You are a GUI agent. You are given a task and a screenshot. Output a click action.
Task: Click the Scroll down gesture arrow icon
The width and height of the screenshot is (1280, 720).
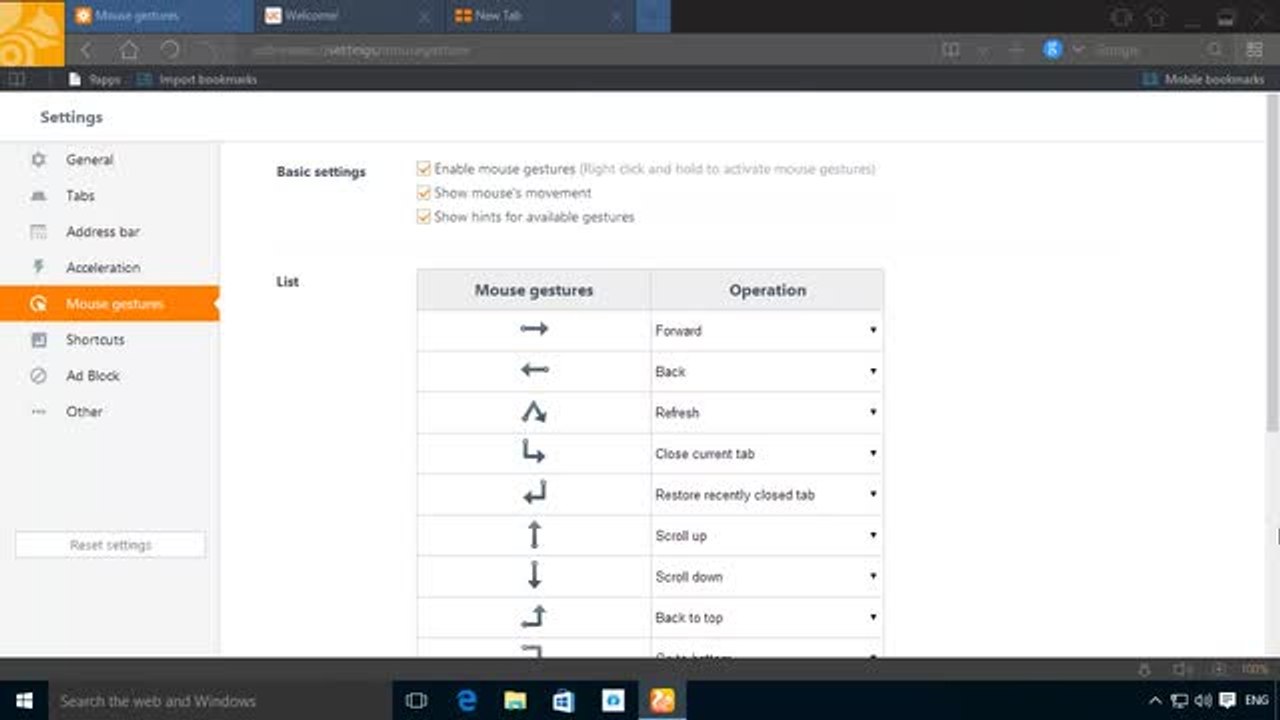coord(534,575)
